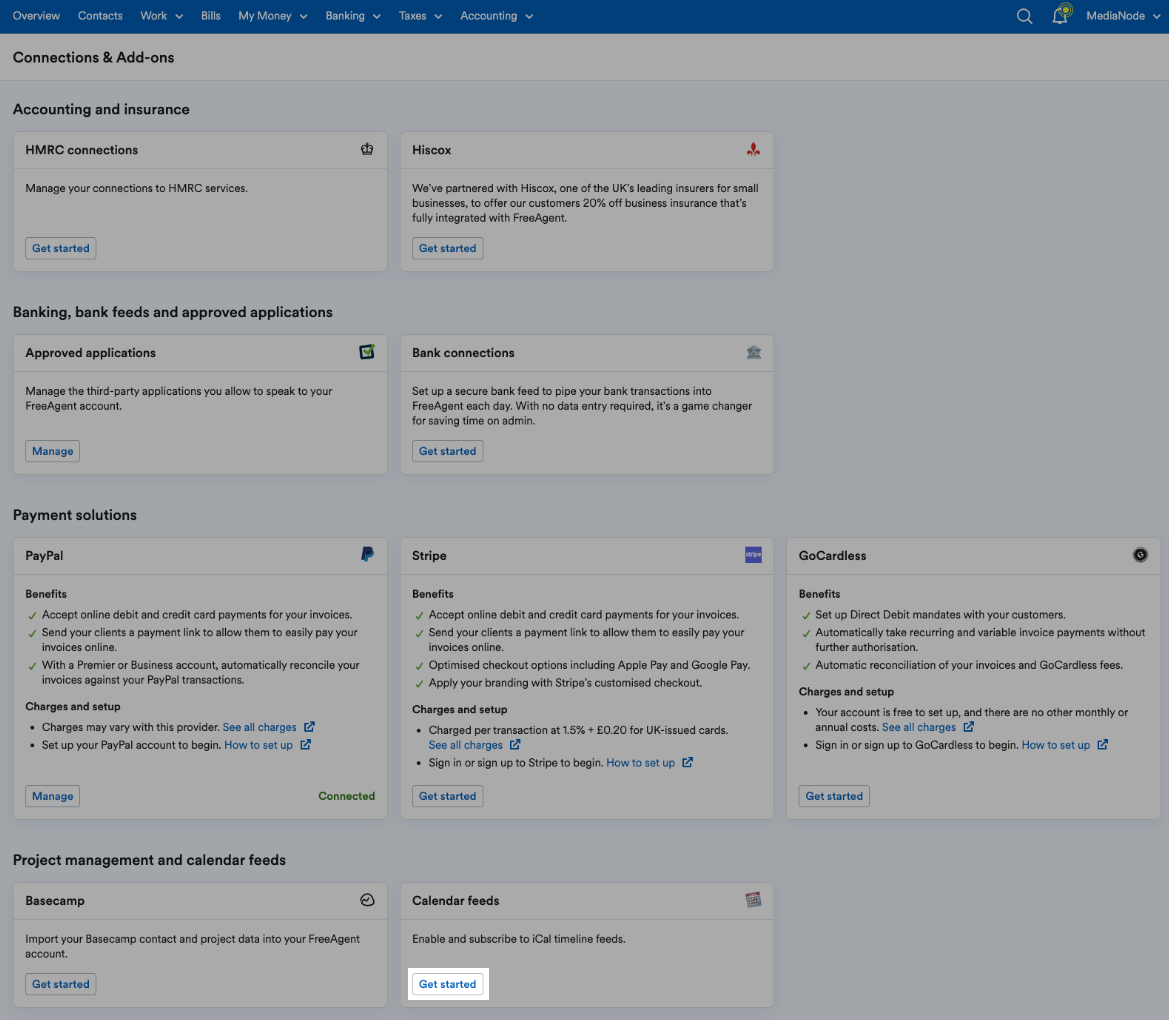Open the search magnifier icon
Viewport: 1169px width, 1020px height.
tap(1024, 16)
